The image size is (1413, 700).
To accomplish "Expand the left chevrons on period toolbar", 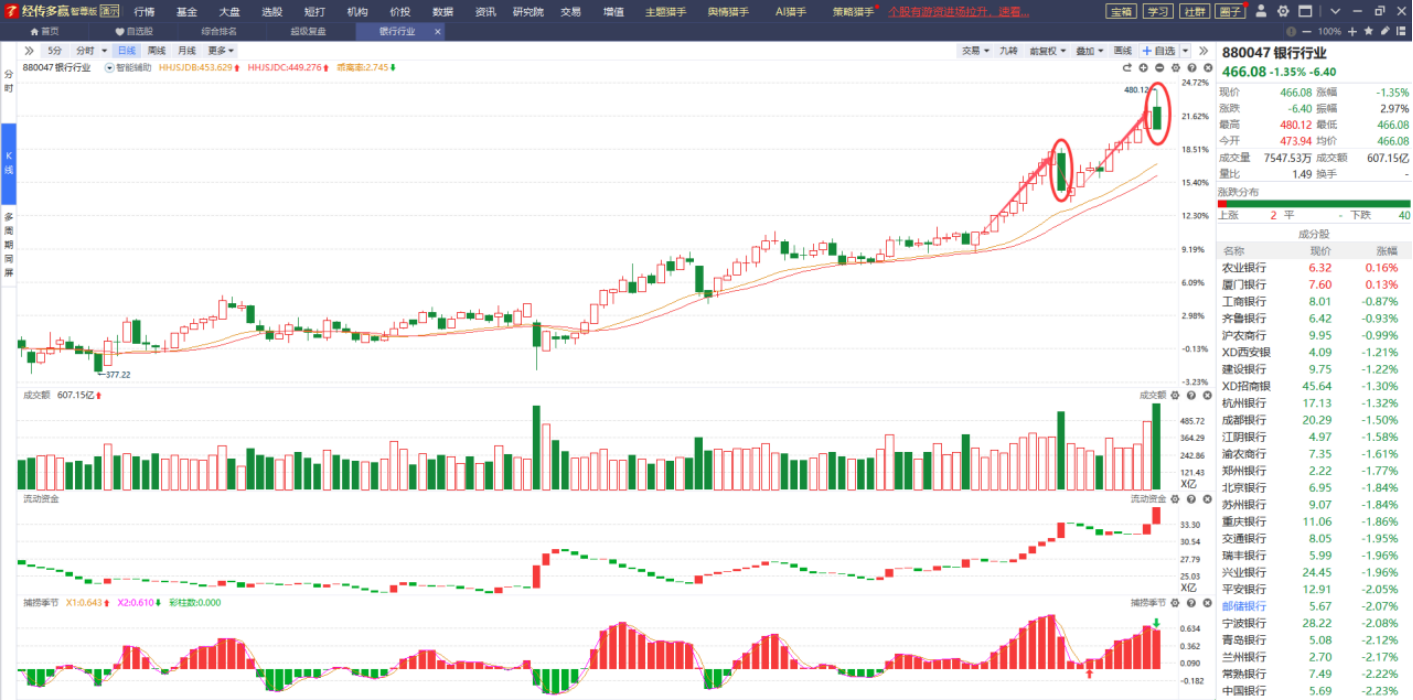I will click(x=29, y=50).
